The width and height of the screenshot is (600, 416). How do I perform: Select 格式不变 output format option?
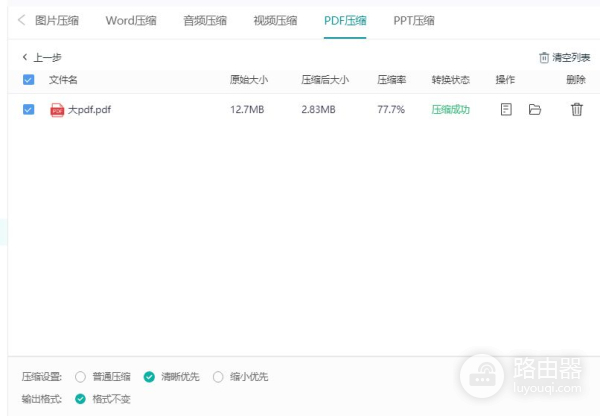click(80, 399)
